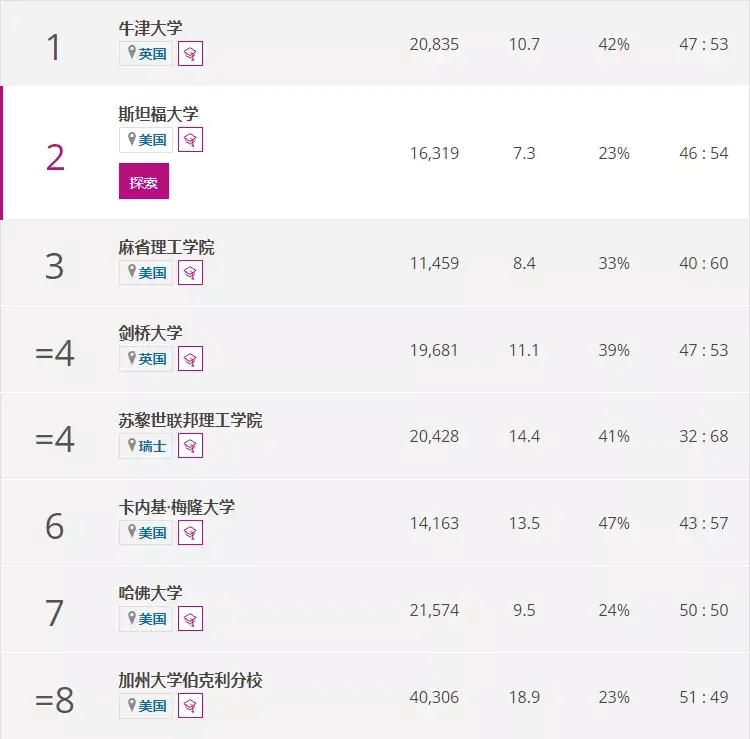Screen dimensions: 750x739
Task: Open the 剑桥大学 university link
Action: click(150, 333)
